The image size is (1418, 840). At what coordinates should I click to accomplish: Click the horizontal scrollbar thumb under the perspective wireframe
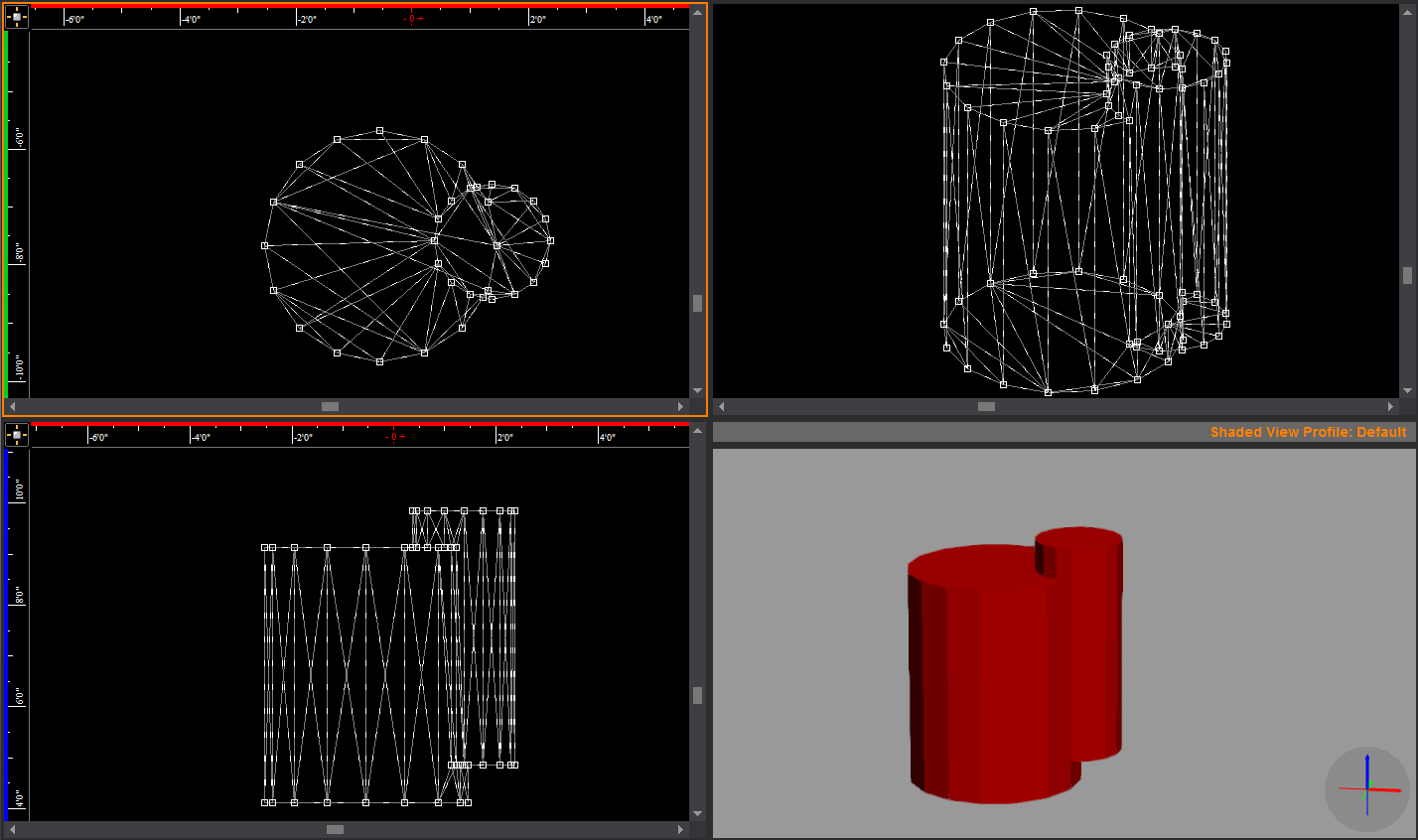(986, 406)
